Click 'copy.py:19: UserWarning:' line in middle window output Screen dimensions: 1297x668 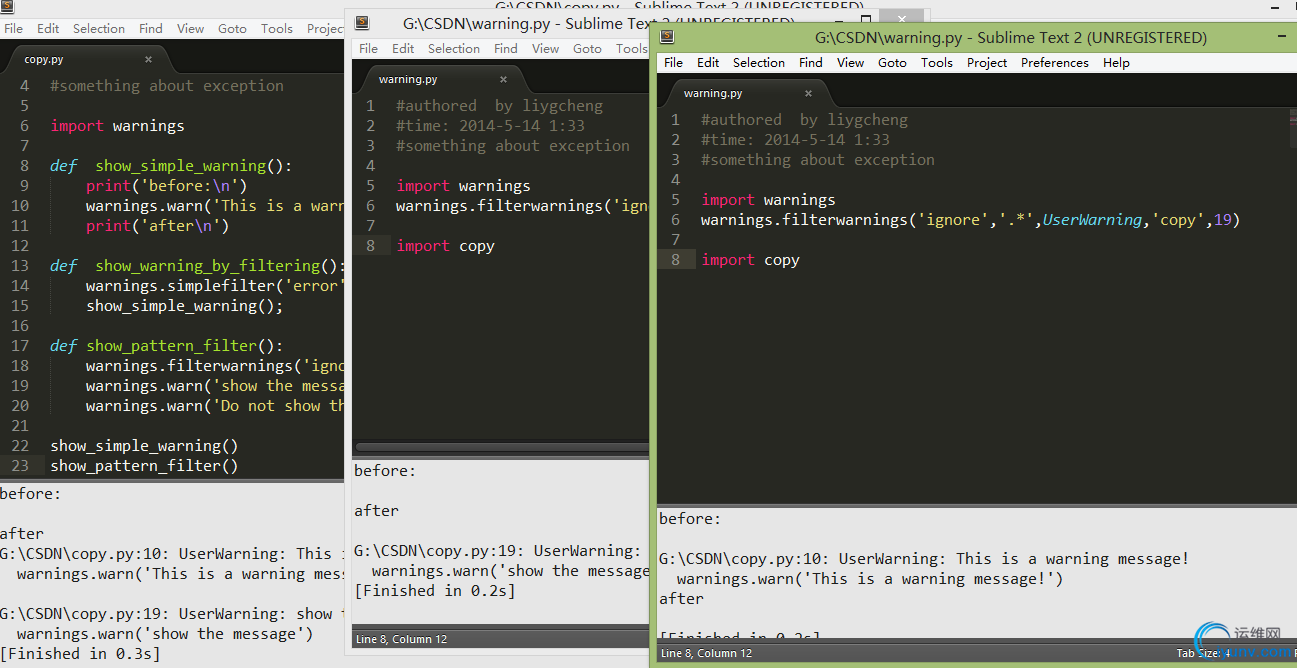coord(497,551)
